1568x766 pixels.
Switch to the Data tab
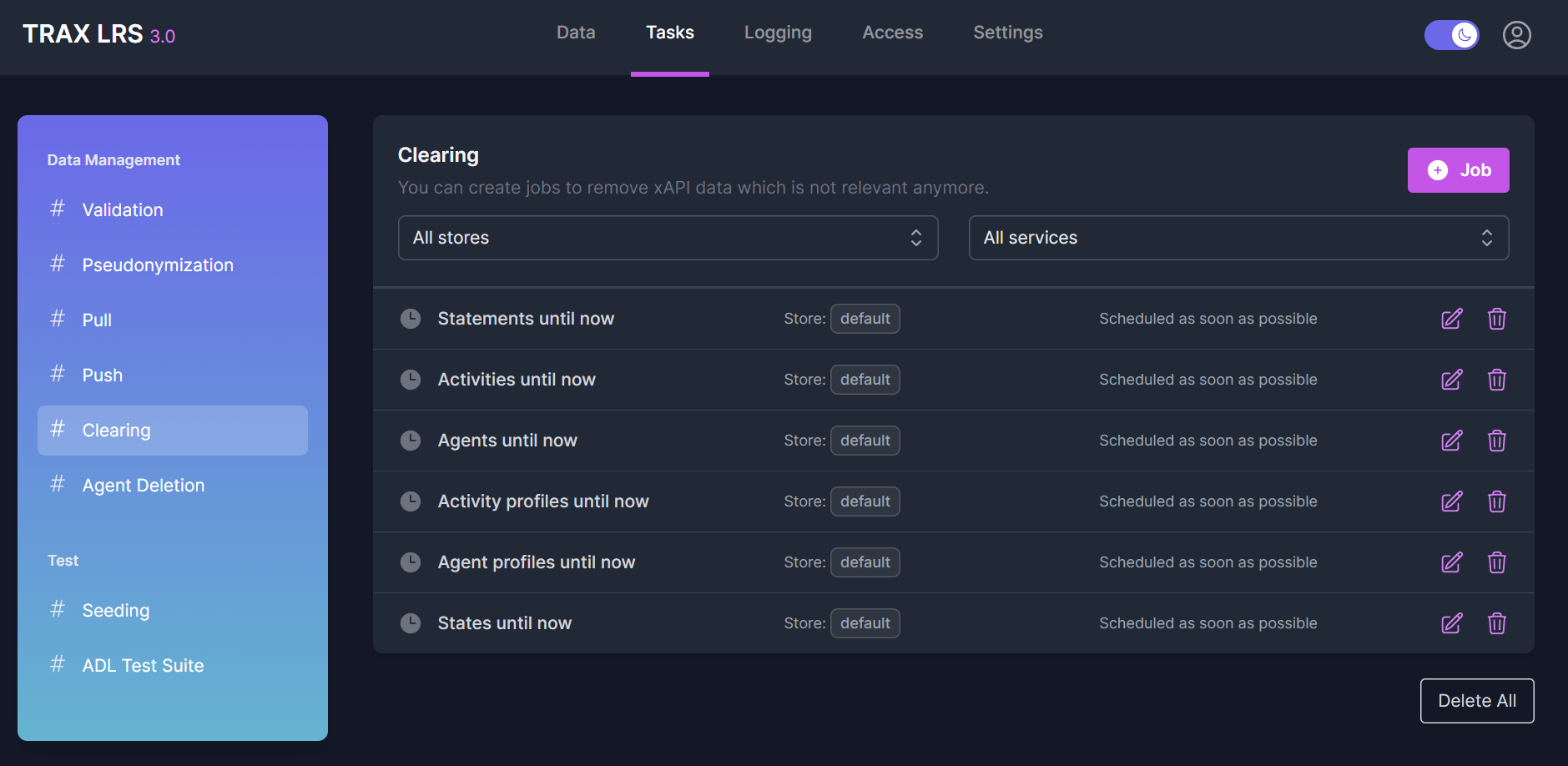point(576,33)
